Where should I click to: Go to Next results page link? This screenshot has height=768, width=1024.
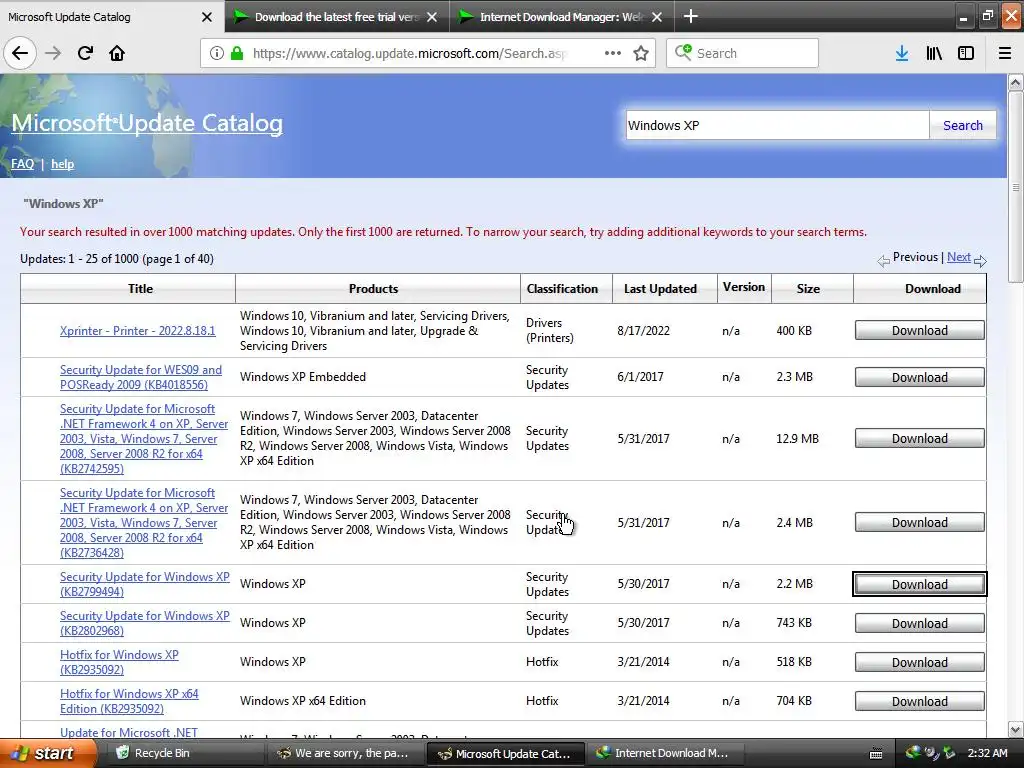959,257
